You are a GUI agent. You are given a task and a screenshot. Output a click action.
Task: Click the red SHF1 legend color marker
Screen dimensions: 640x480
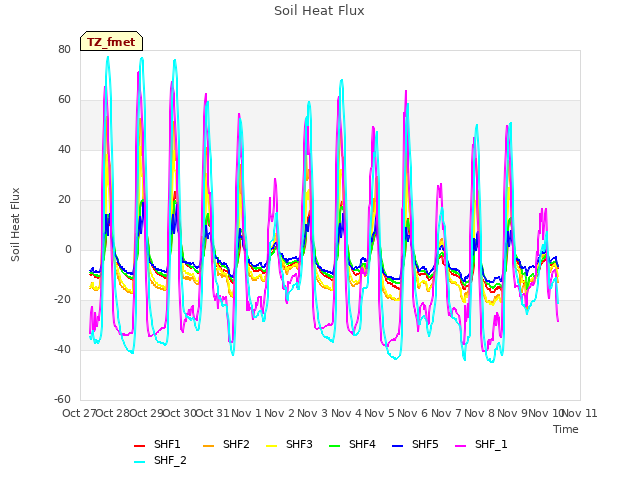(x=140, y=446)
